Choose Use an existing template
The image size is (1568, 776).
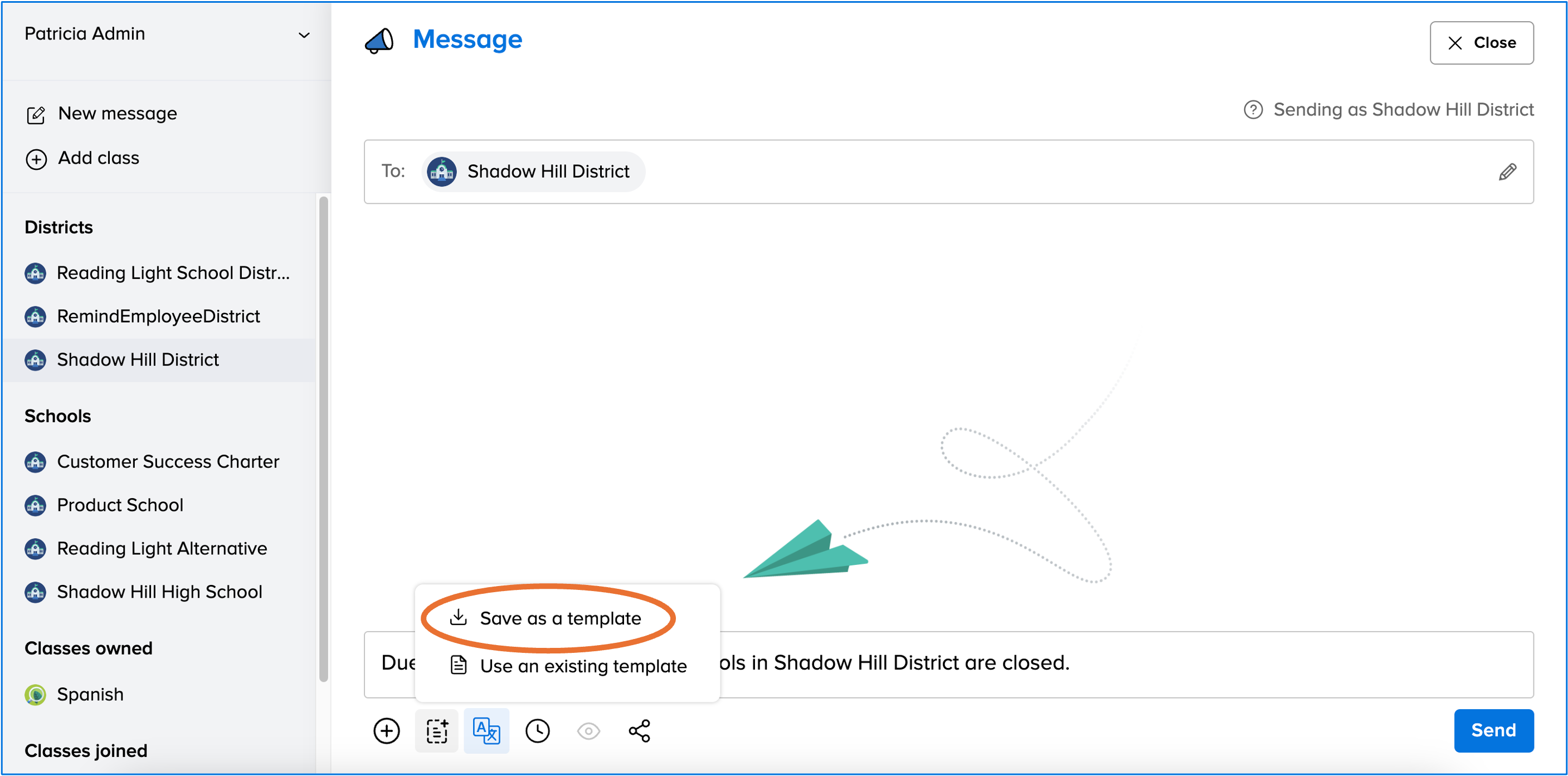pyautogui.click(x=582, y=666)
